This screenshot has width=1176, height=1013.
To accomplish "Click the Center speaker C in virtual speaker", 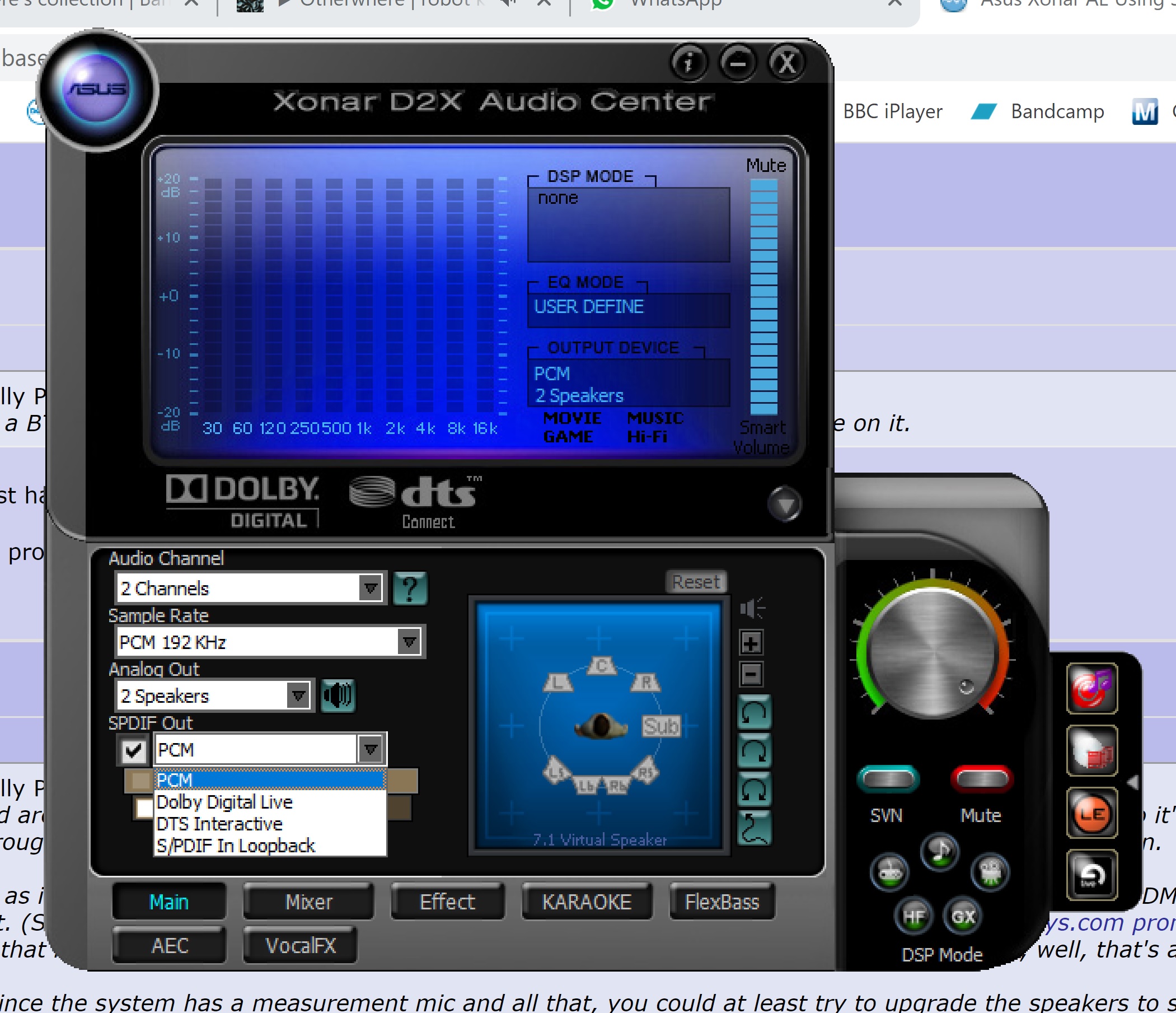I will (x=602, y=665).
